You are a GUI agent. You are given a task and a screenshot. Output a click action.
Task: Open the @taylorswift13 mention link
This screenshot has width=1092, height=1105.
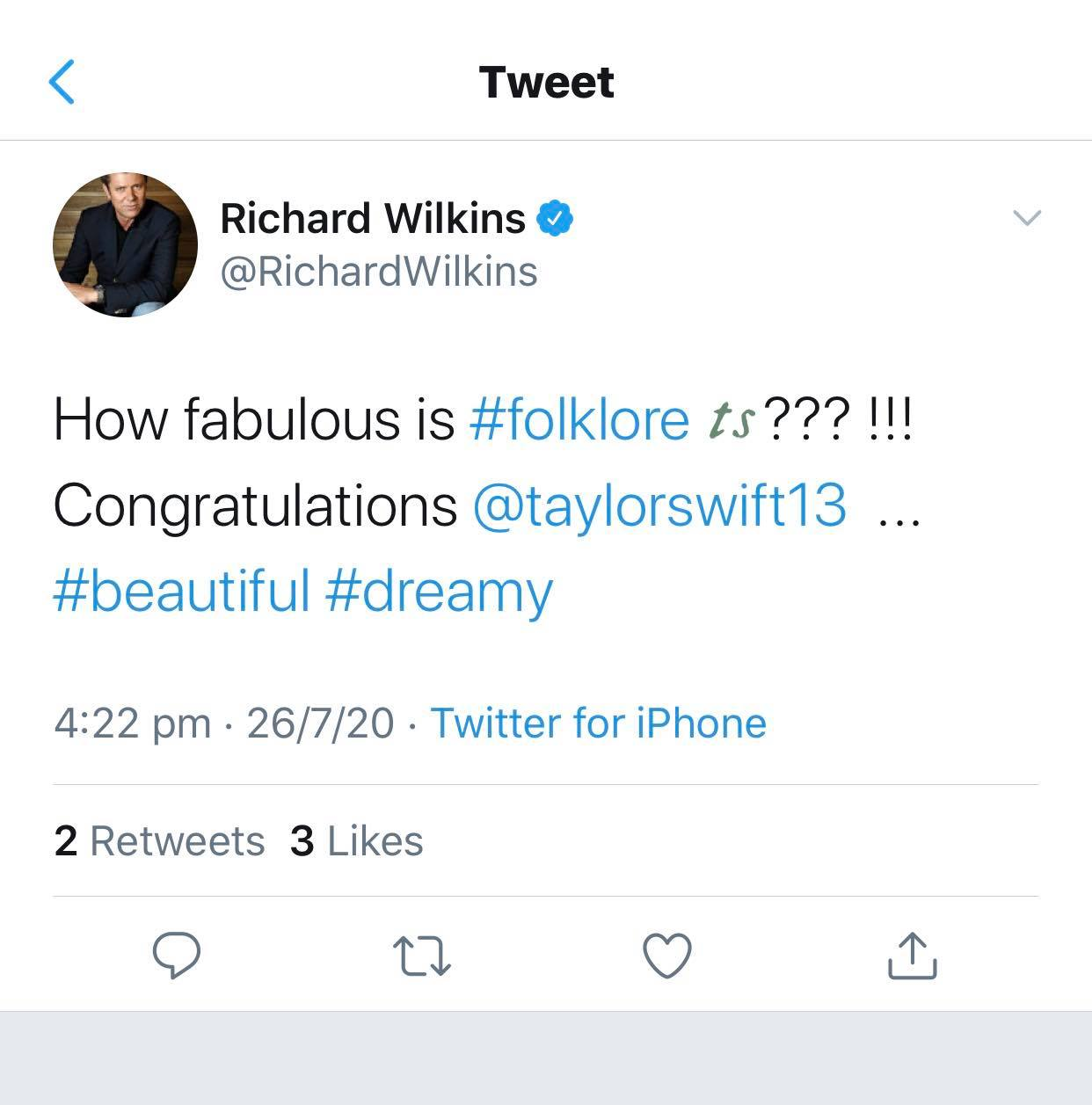659,505
